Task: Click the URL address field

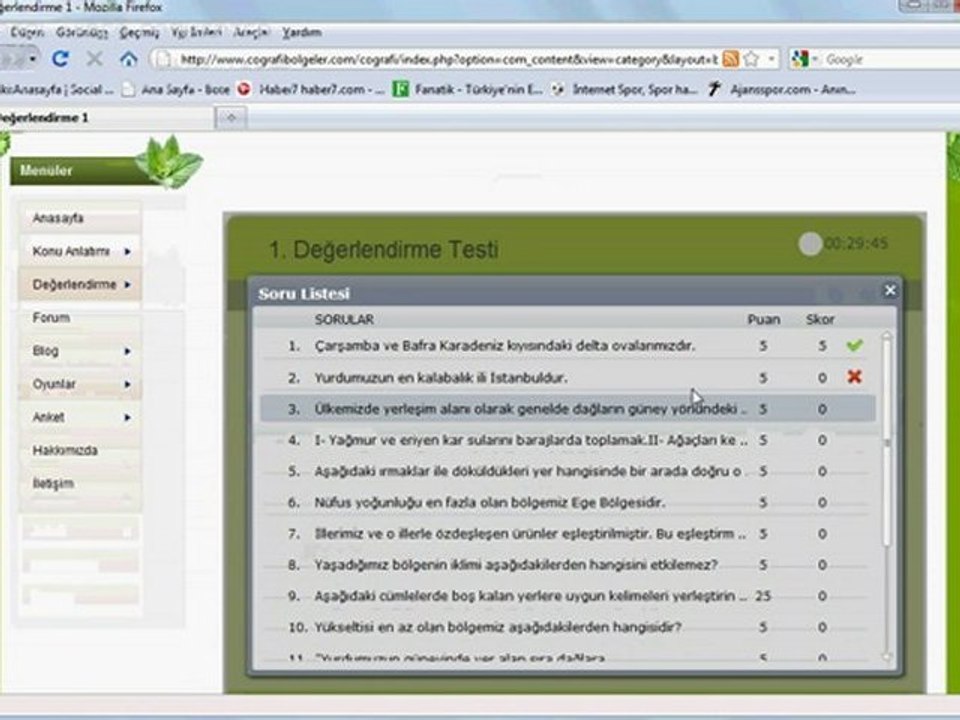Action: 448,59
